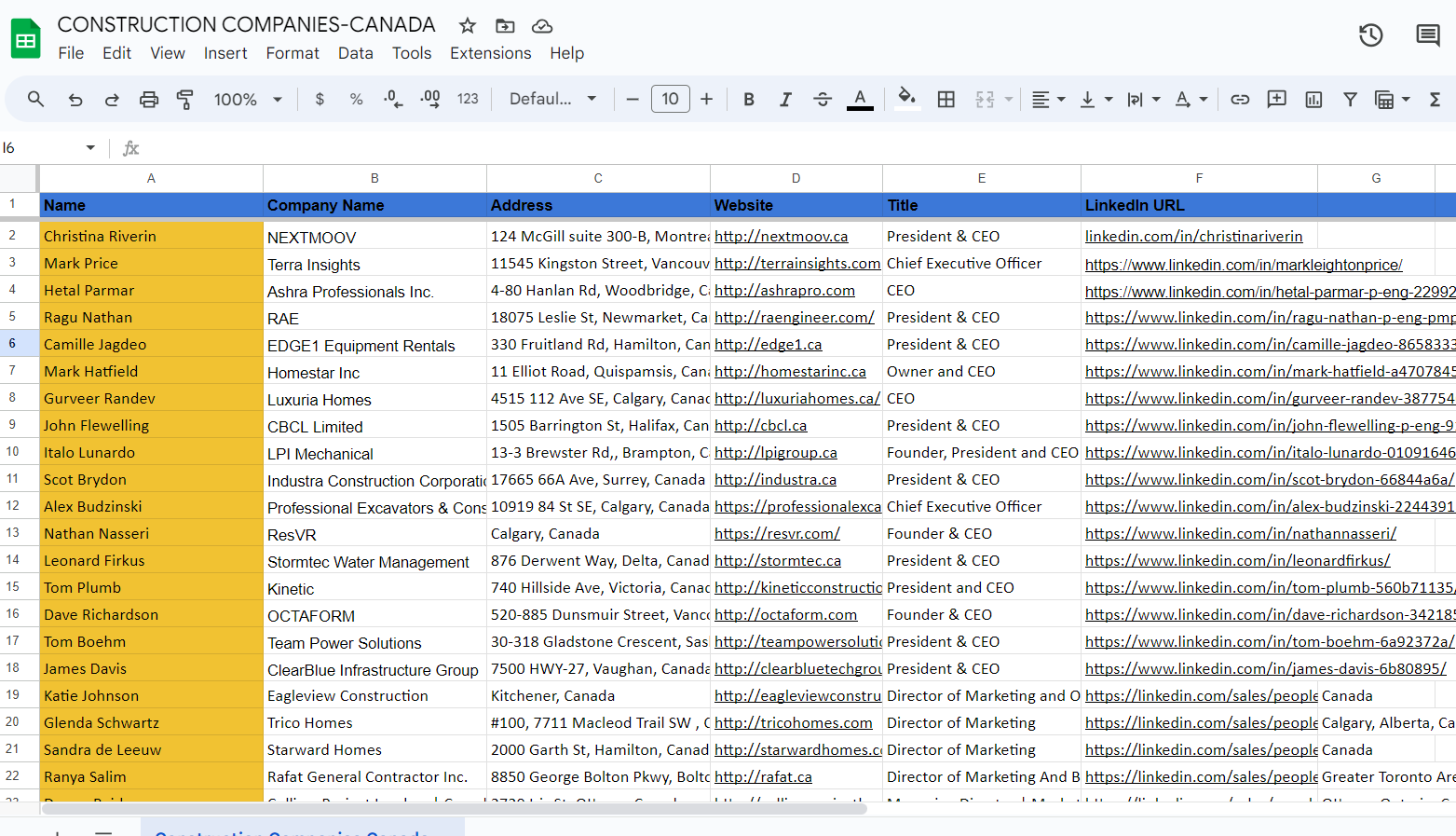
Task: Open the font family dropdown
Action: (552, 99)
